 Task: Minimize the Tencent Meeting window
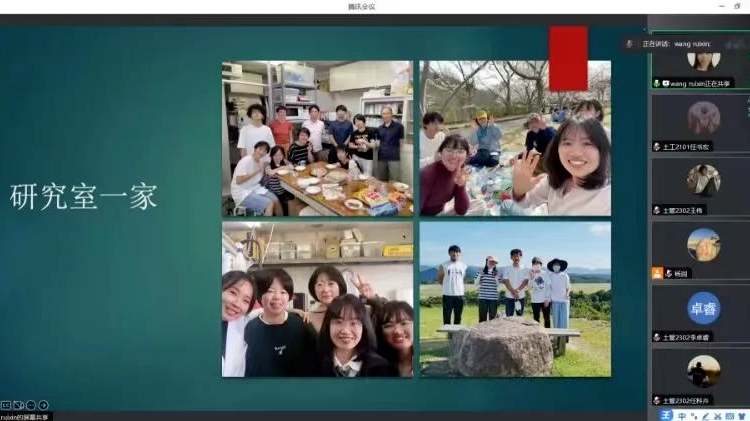tap(722, 7)
